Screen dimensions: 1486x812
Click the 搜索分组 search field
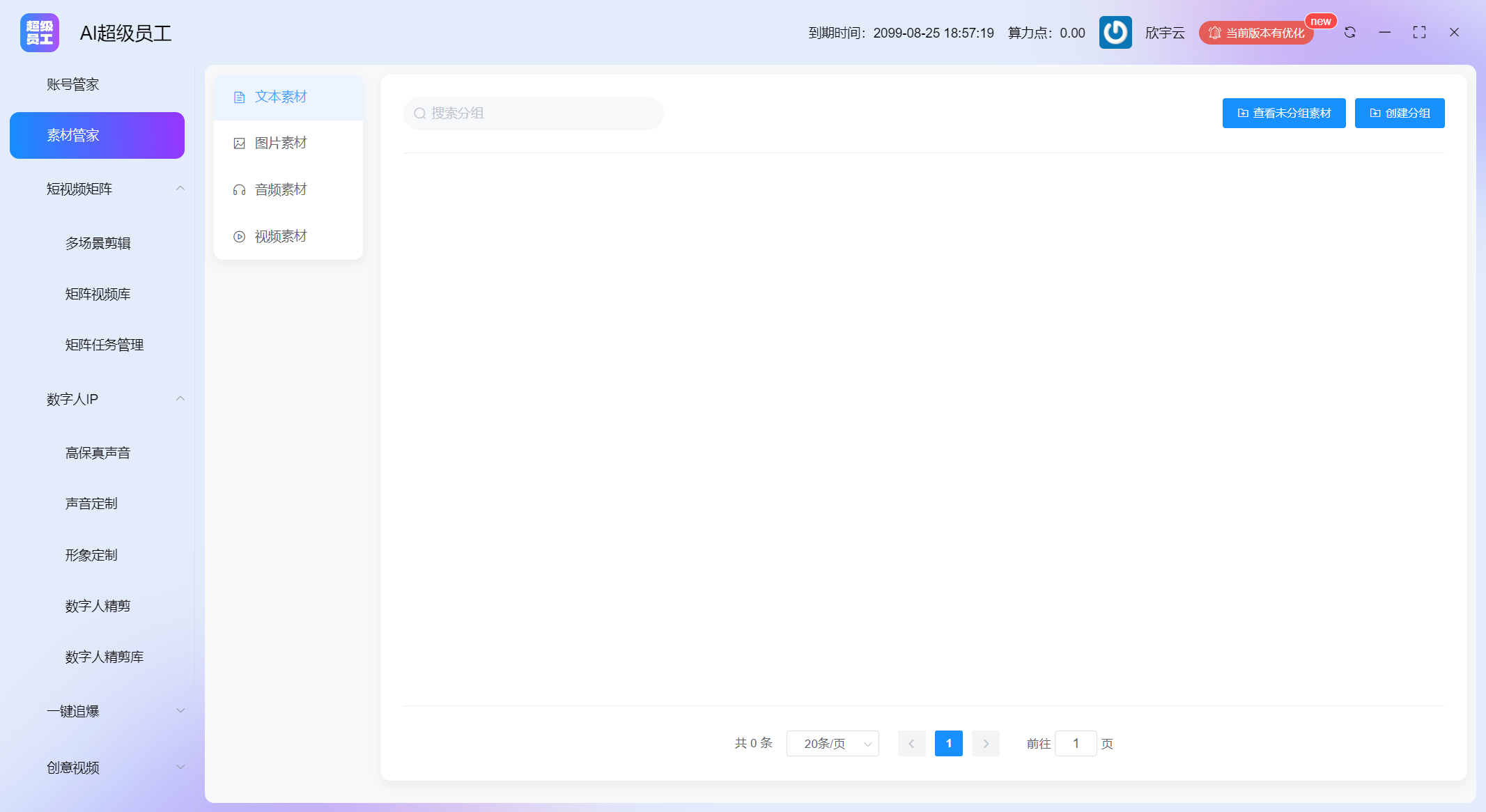coord(534,114)
